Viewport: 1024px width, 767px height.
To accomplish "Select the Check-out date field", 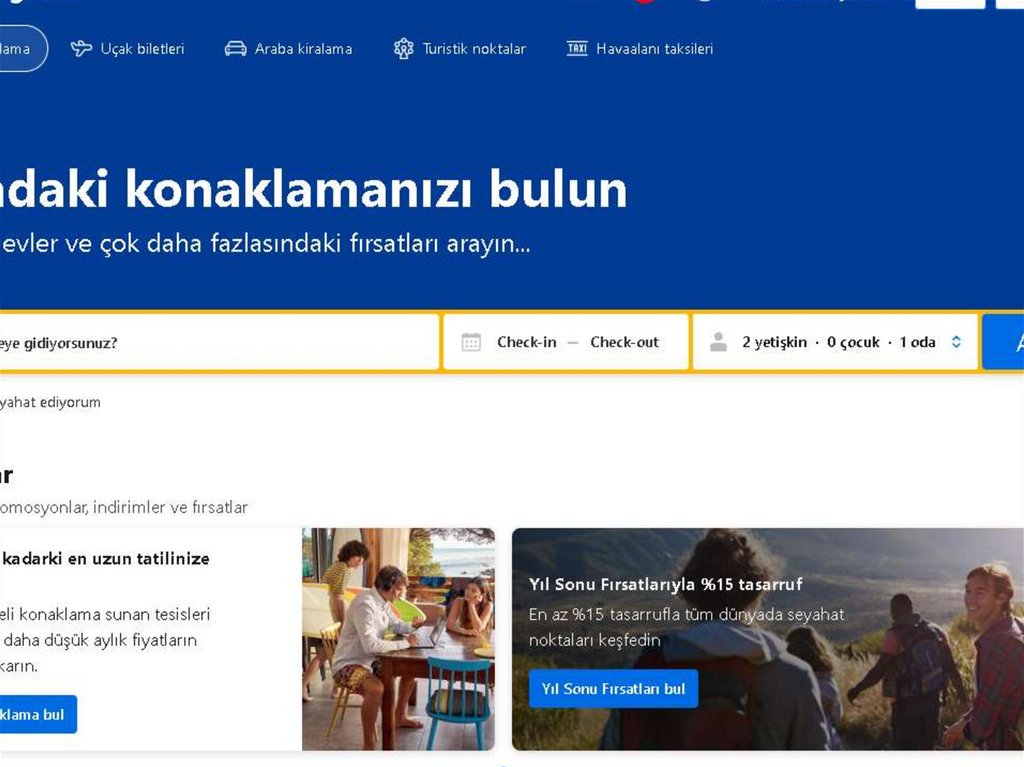I will tap(624, 342).
